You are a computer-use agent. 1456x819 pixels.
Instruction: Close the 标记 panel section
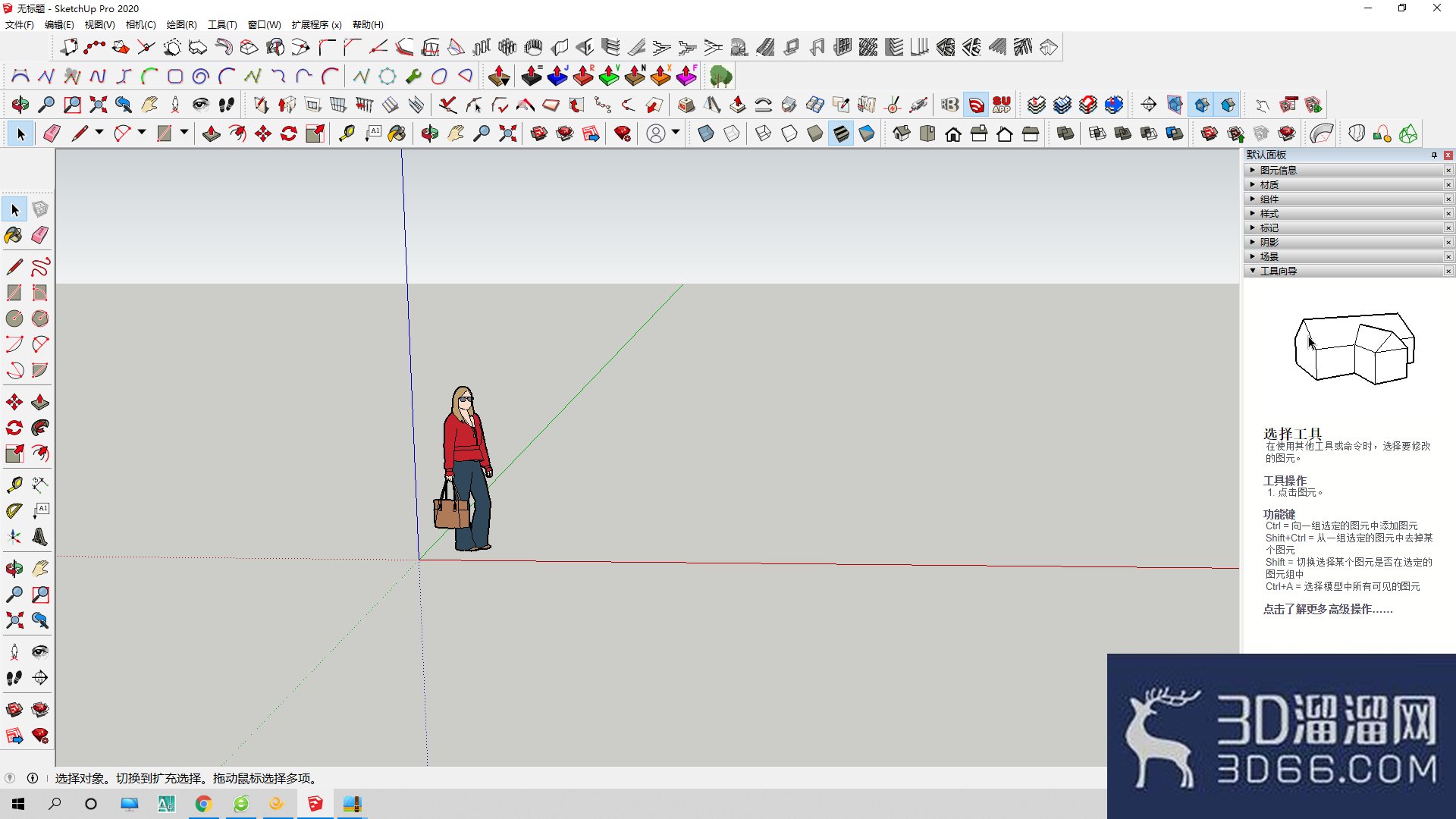(x=1448, y=227)
